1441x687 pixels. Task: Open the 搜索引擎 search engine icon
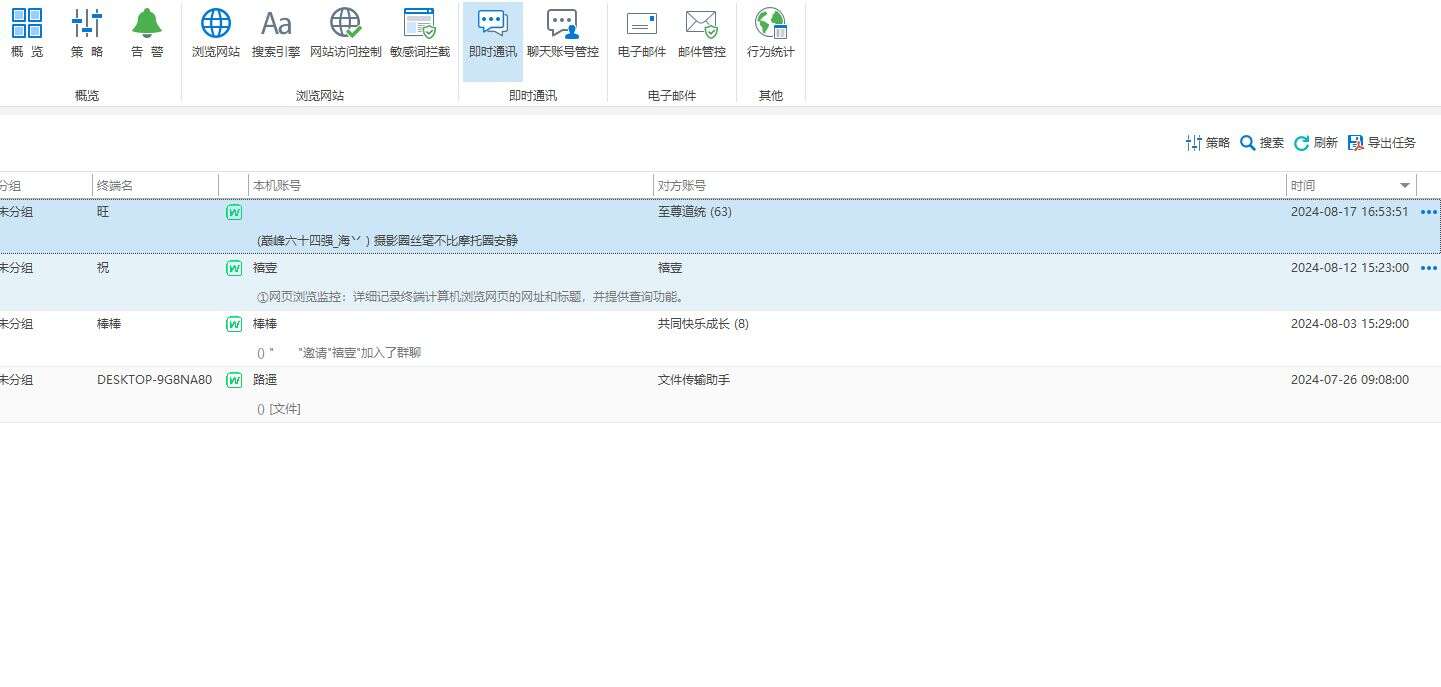click(276, 33)
